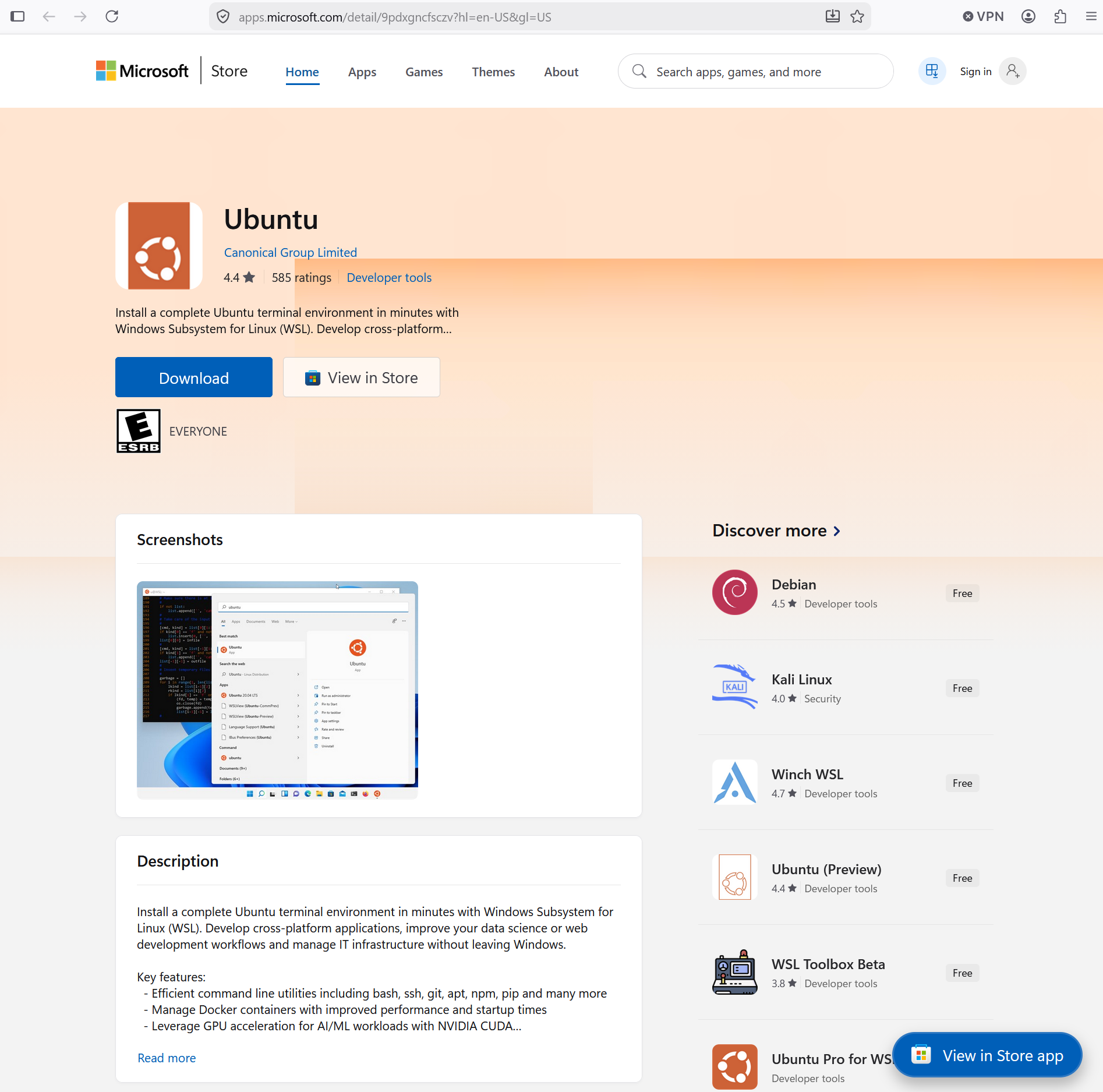Click the Debian title
The width and height of the screenshot is (1103, 1092).
(794, 584)
